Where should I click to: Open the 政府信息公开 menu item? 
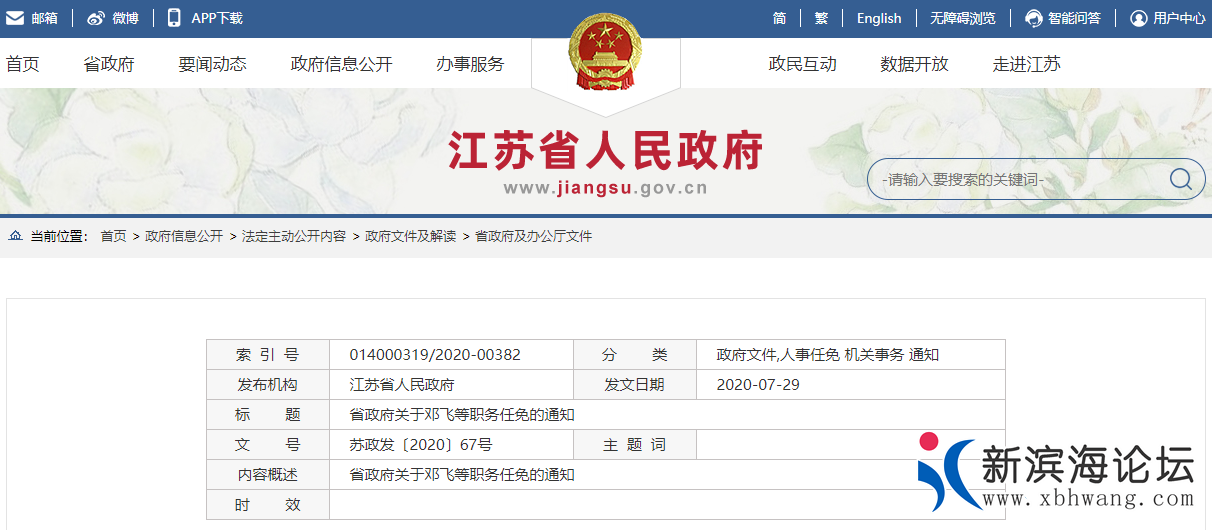341,64
